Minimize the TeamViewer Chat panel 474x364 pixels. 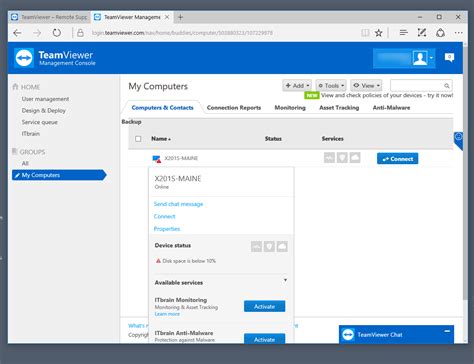click(447, 331)
